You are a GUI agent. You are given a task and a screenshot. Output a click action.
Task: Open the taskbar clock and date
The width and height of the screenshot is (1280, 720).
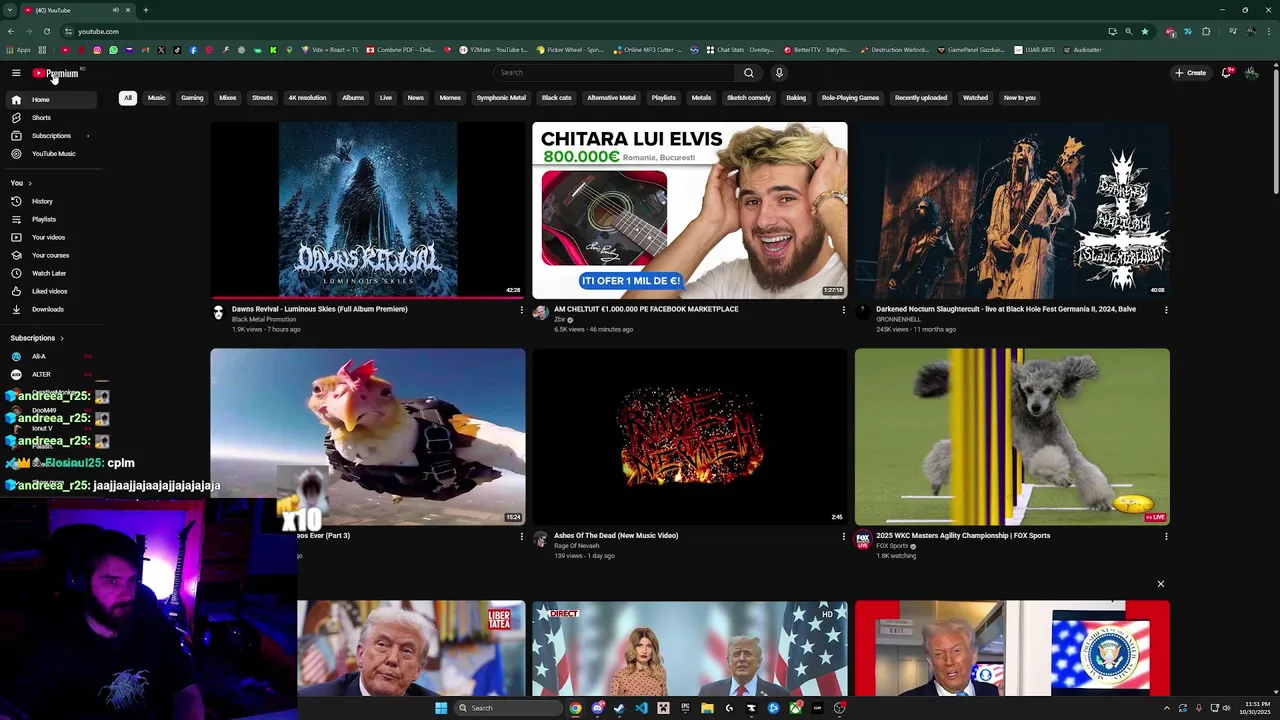coord(1257,708)
